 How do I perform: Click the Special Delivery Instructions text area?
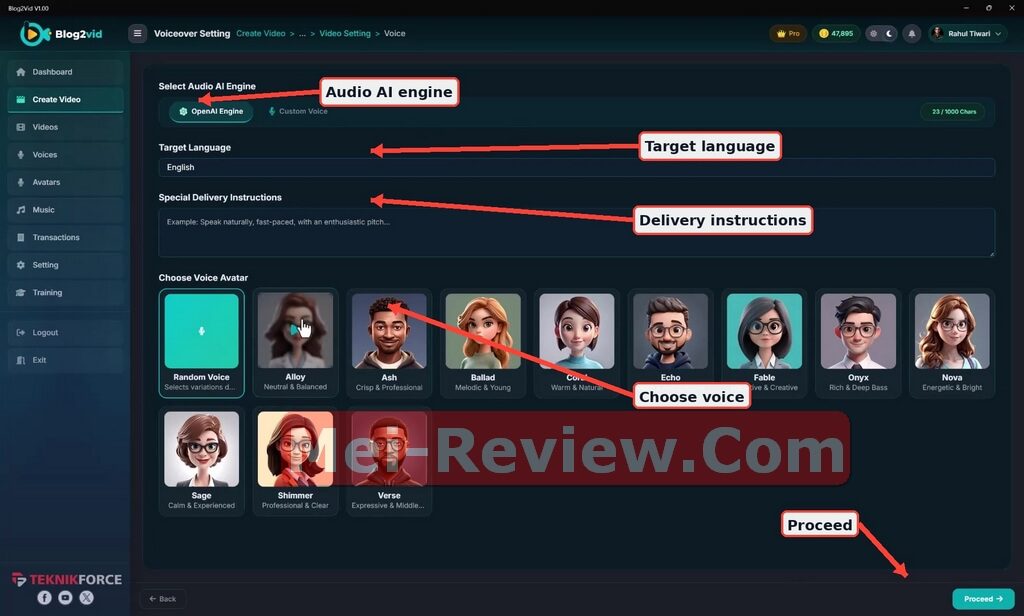click(x=577, y=233)
